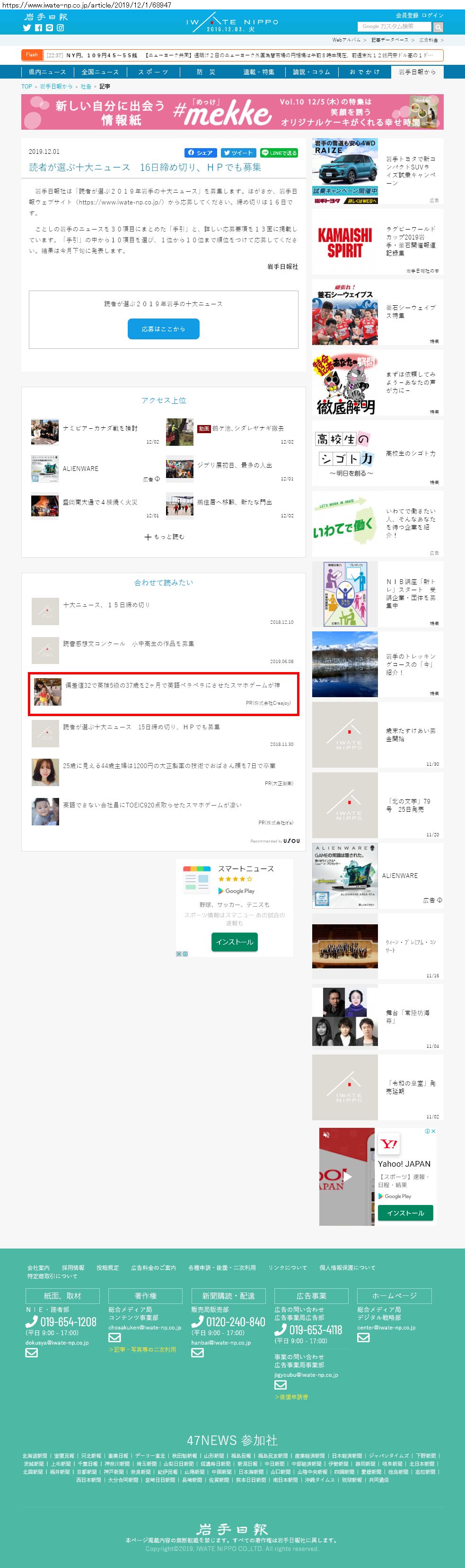Viewport: 465px width, 1568px height.
Task: Open the Facebook icon in the header
Action: (38, 28)
